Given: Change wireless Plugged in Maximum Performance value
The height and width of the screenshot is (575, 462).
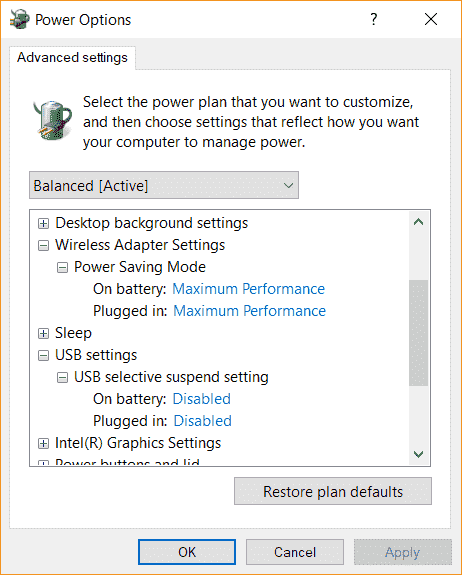Looking at the screenshot, I should tap(249, 311).
